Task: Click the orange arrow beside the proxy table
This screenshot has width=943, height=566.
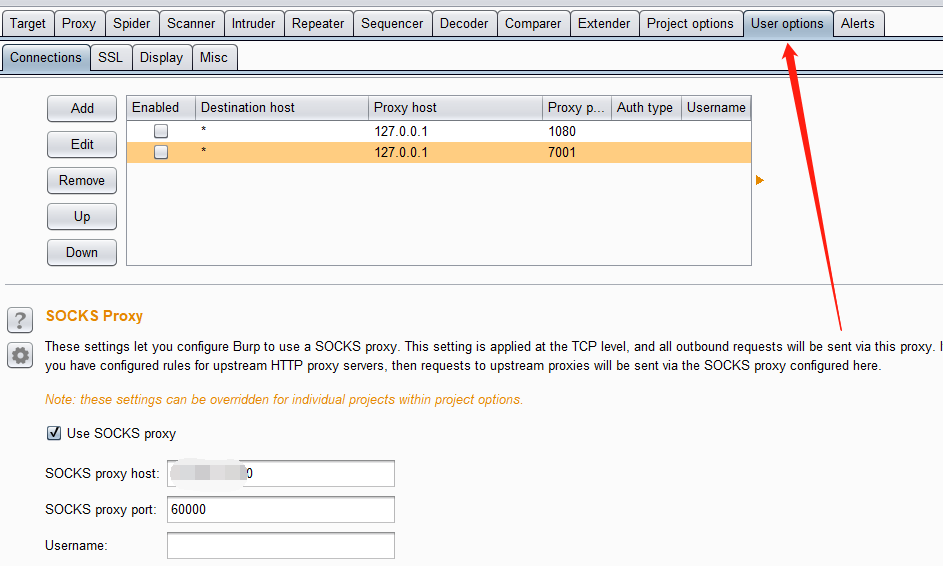Action: (760, 180)
